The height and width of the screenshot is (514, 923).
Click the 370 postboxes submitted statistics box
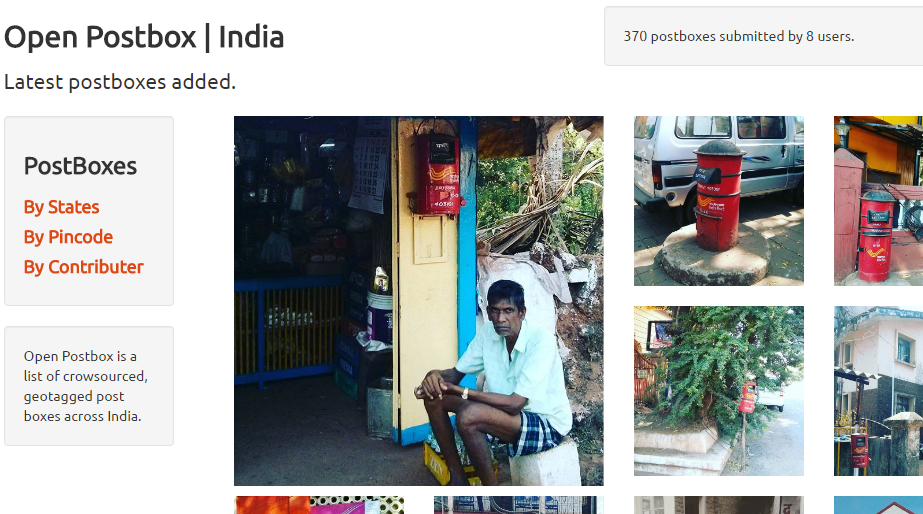coord(763,36)
